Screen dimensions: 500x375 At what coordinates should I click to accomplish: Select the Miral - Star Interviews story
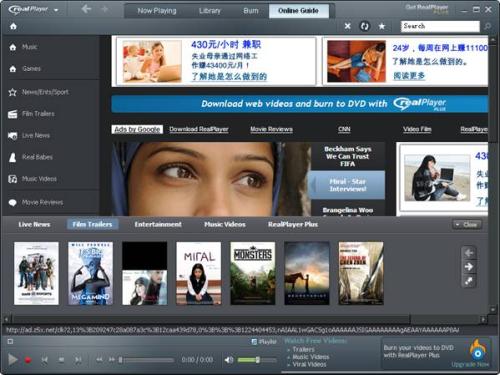[x=347, y=185]
